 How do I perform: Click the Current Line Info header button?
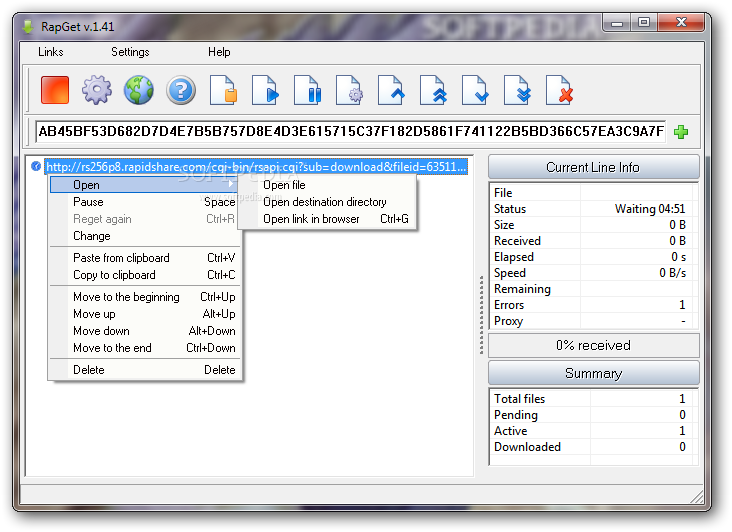(593, 167)
